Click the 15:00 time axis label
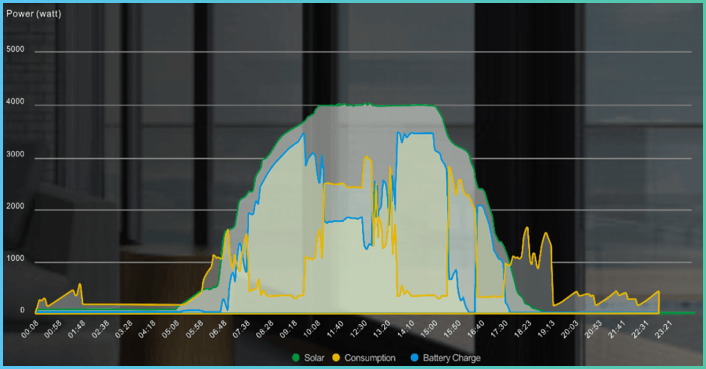The image size is (706, 369). tap(429, 329)
